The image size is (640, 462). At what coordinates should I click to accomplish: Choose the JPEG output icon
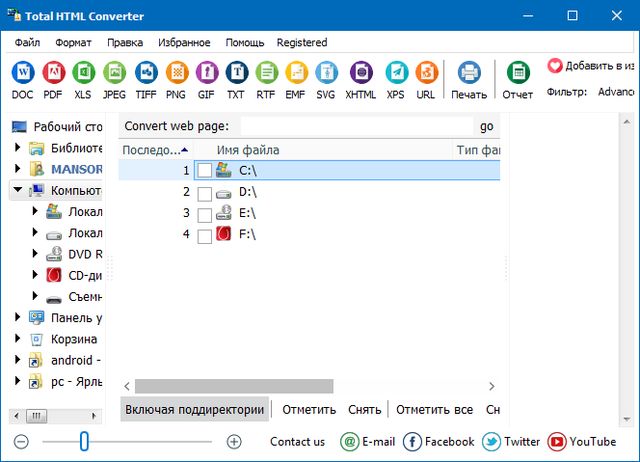tap(115, 73)
